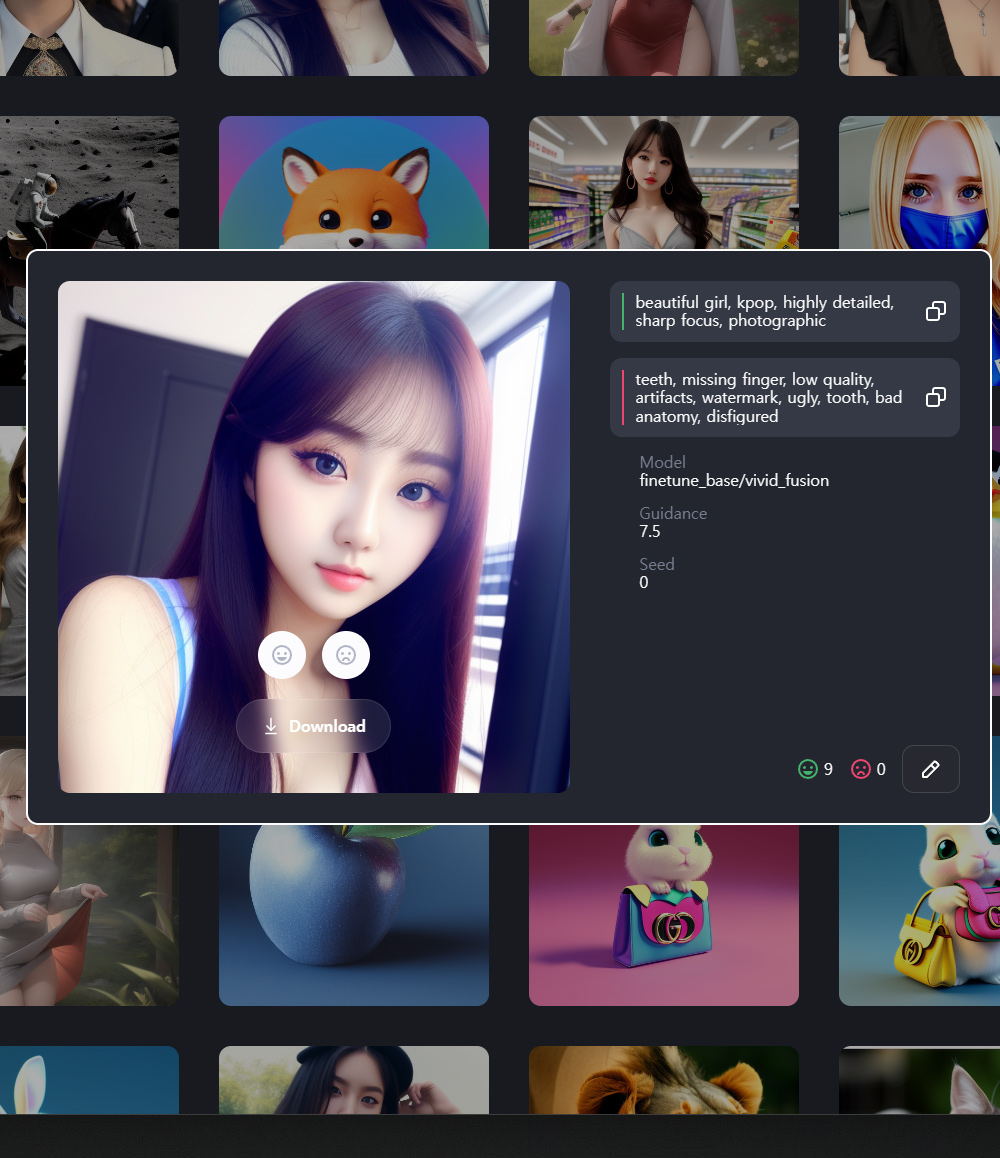Open the blonde girl with blue mask thumbnail
The width and height of the screenshot is (1000, 1158).
pyautogui.click(x=919, y=182)
